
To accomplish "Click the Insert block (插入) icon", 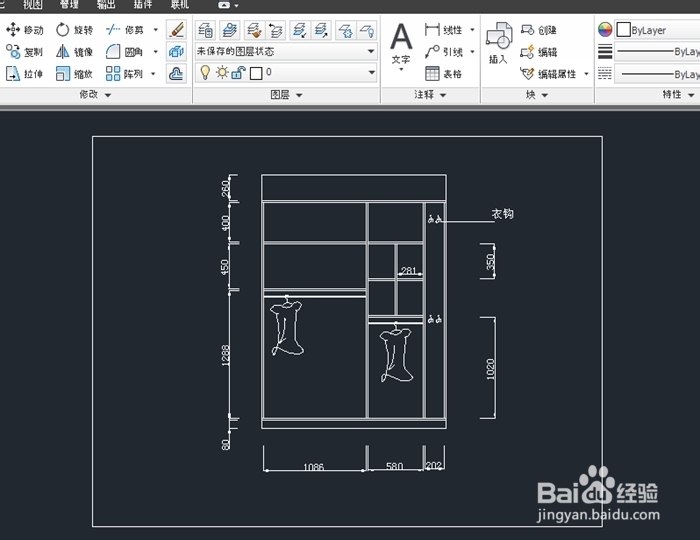I will (x=499, y=43).
